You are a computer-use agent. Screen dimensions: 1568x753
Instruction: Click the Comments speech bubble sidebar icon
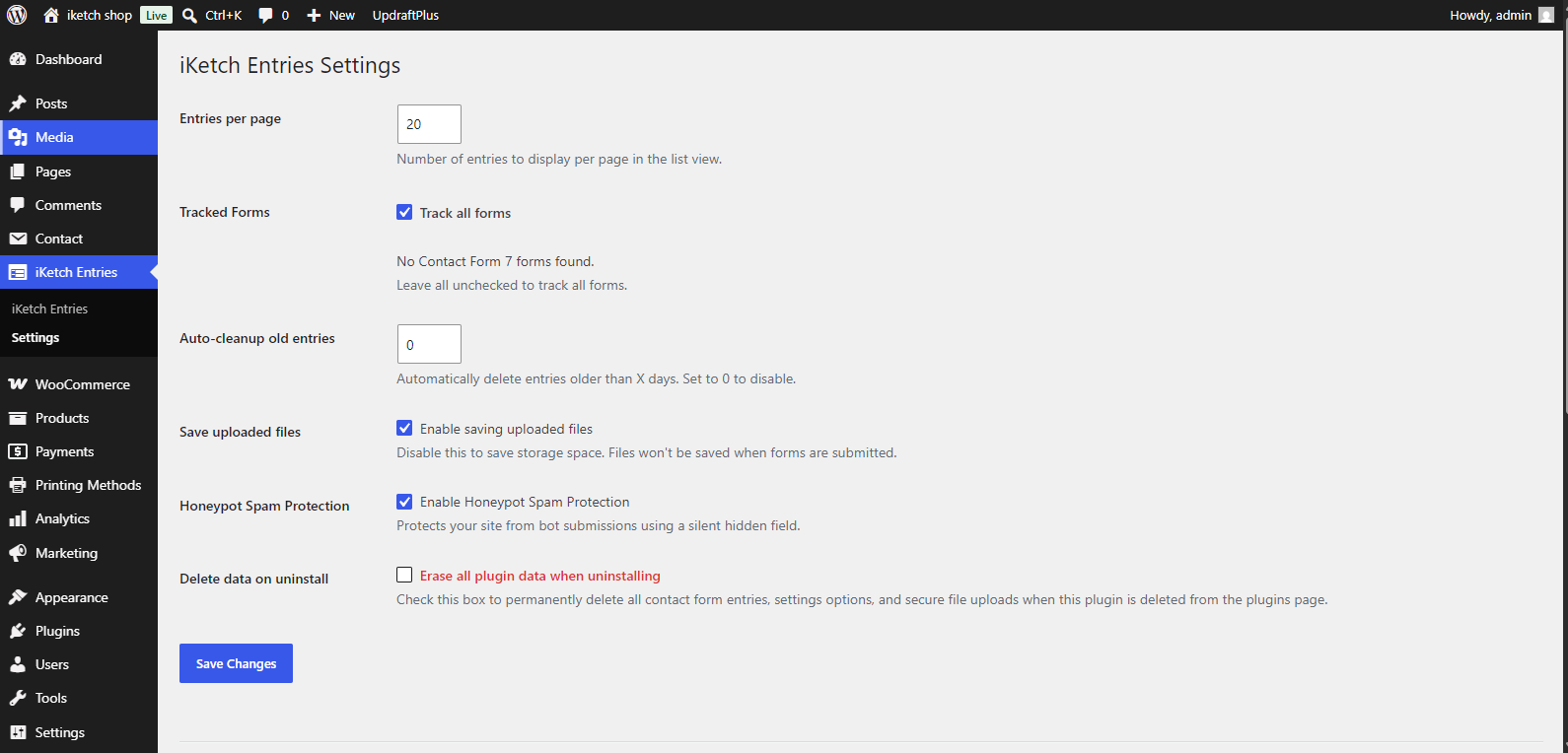18,205
